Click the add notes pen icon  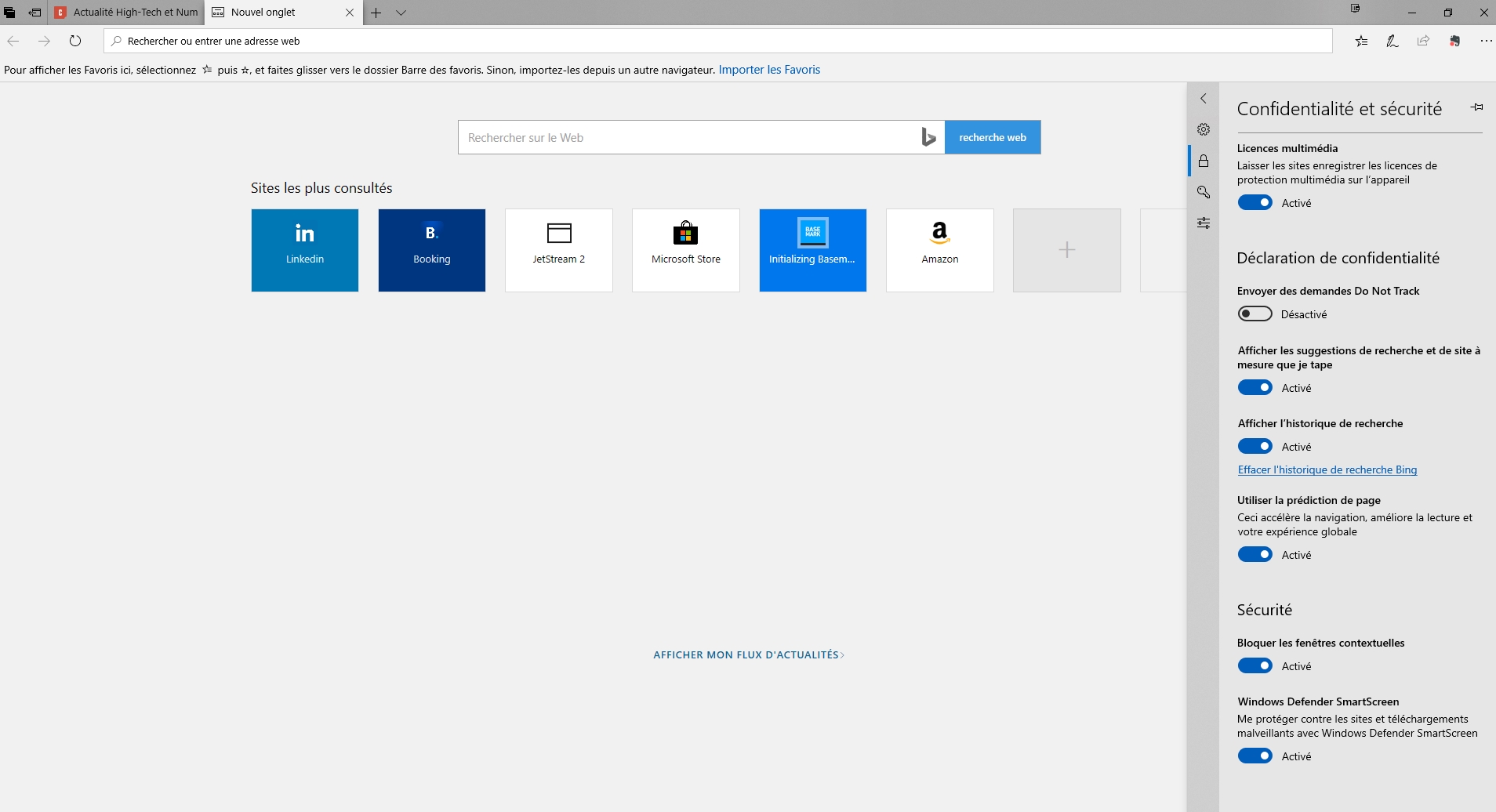tap(1393, 41)
